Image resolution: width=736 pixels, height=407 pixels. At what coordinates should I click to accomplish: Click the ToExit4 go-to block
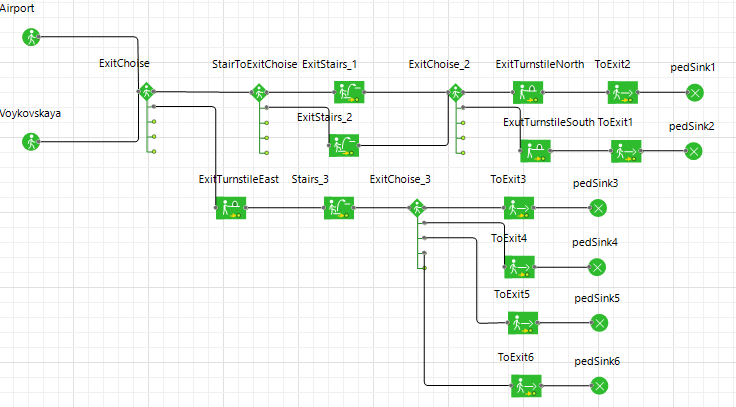520,267
